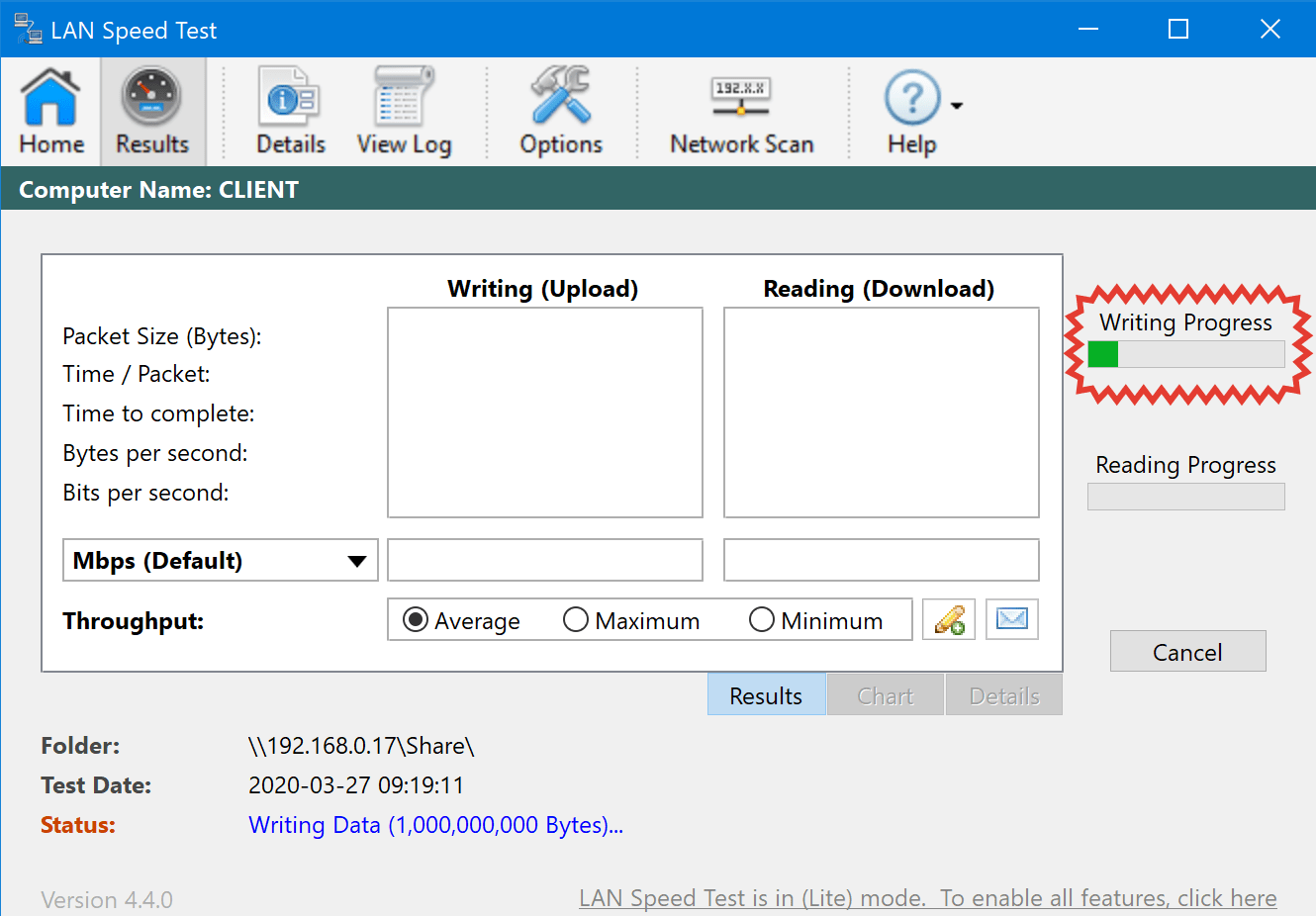Image resolution: width=1316 pixels, height=916 pixels.
Task: Click the Packet Size (Bytes) label
Action: click(x=162, y=336)
